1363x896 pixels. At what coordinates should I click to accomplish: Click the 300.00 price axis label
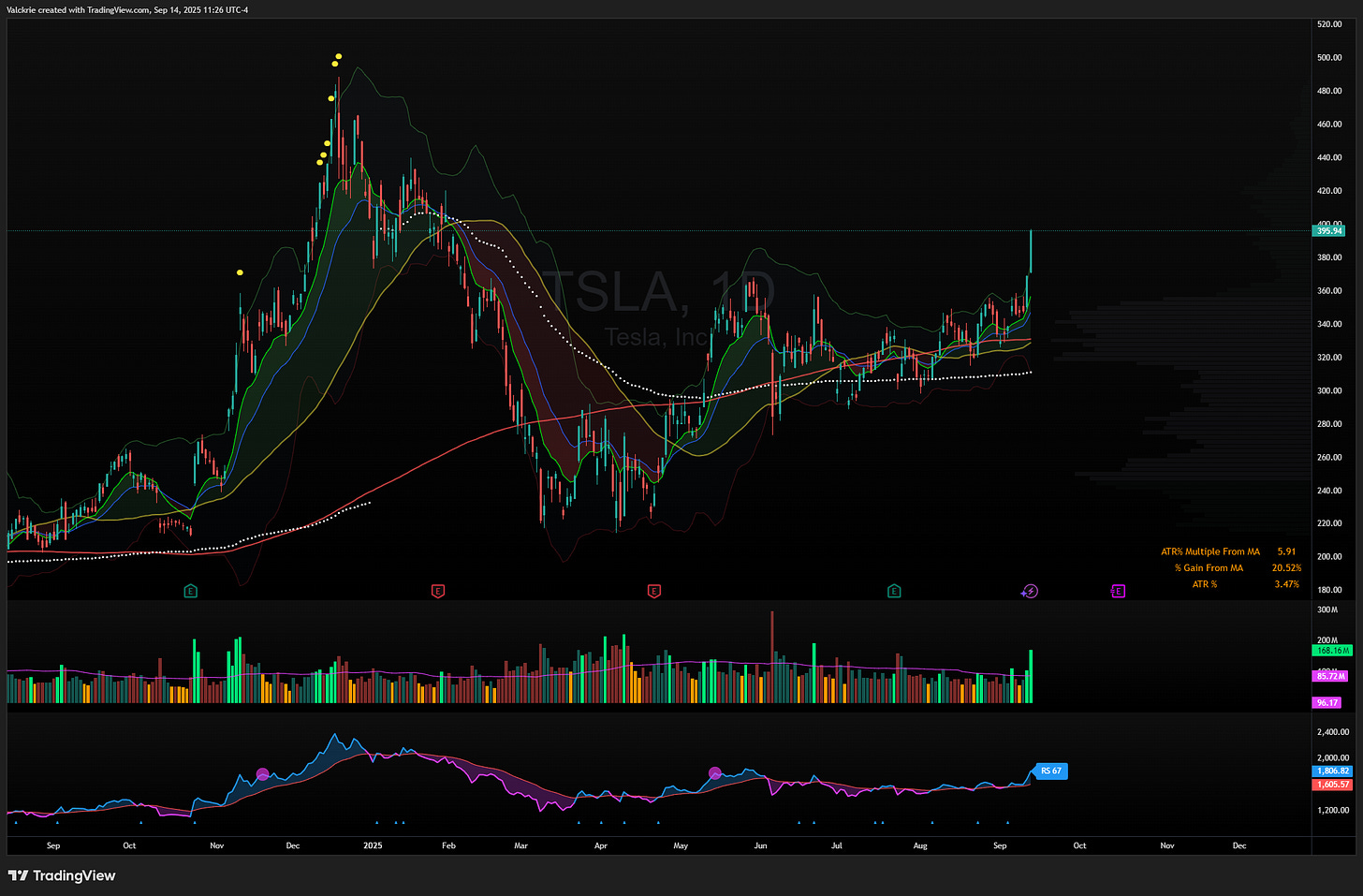click(1329, 390)
